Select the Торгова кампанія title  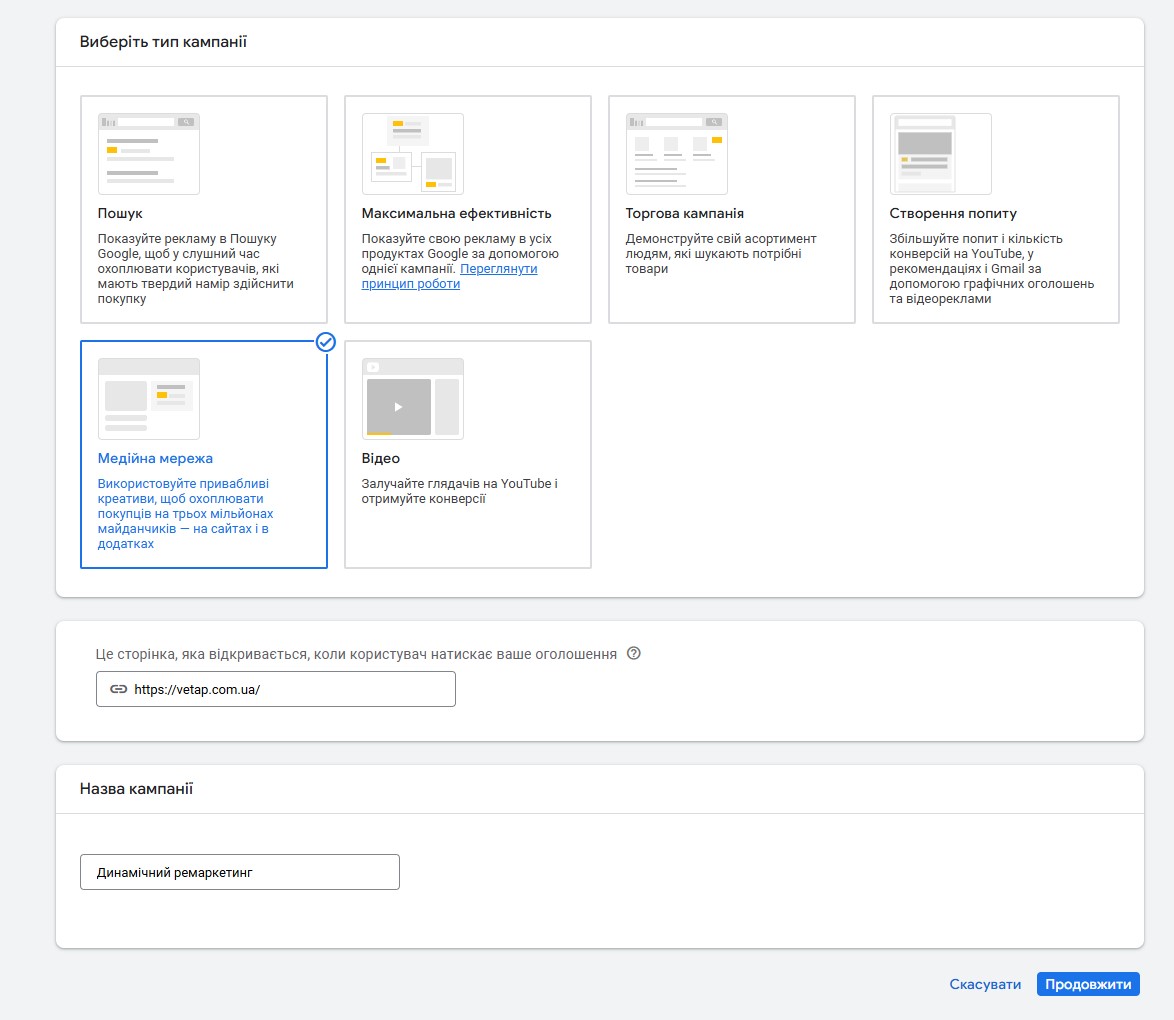pos(684,214)
